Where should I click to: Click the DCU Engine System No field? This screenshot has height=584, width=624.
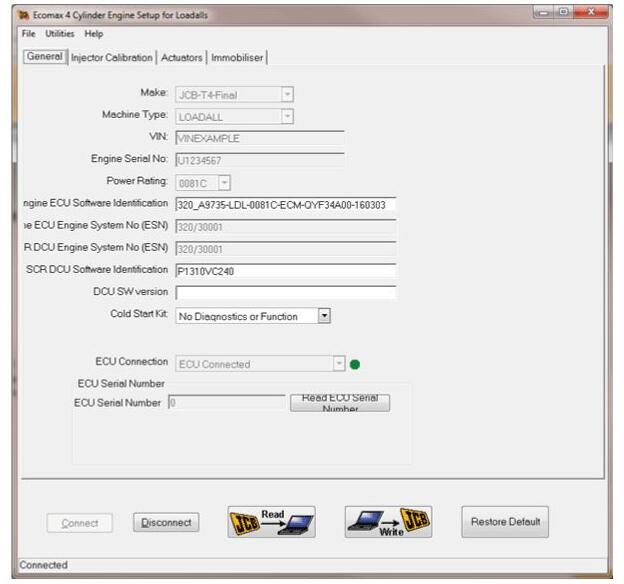coord(286,249)
